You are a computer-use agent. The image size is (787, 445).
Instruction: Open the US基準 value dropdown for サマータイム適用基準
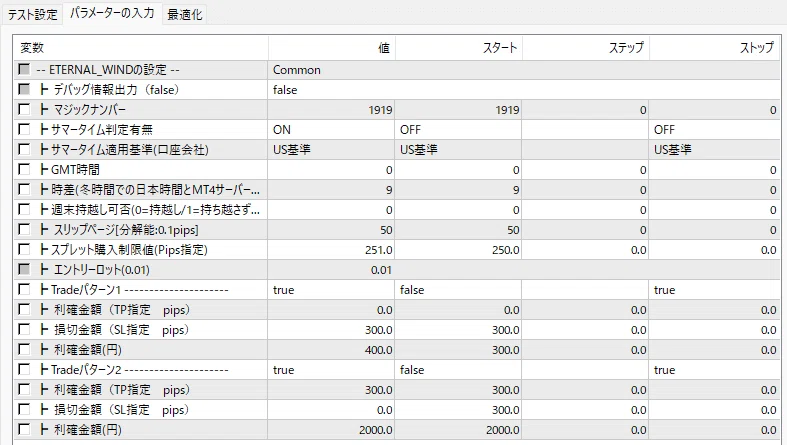tap(331, 150)
